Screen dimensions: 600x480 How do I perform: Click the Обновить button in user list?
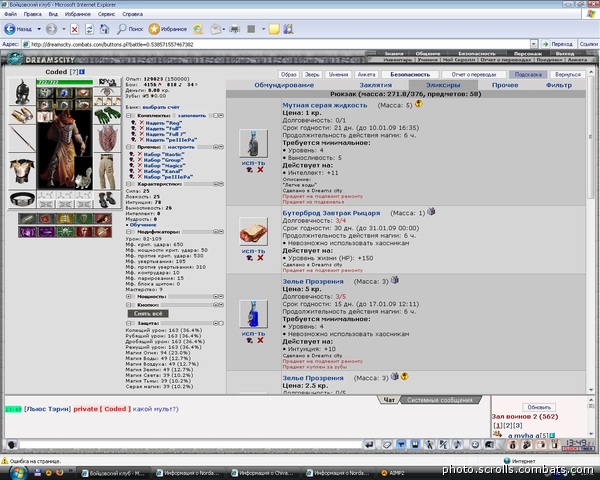(539, 407)
